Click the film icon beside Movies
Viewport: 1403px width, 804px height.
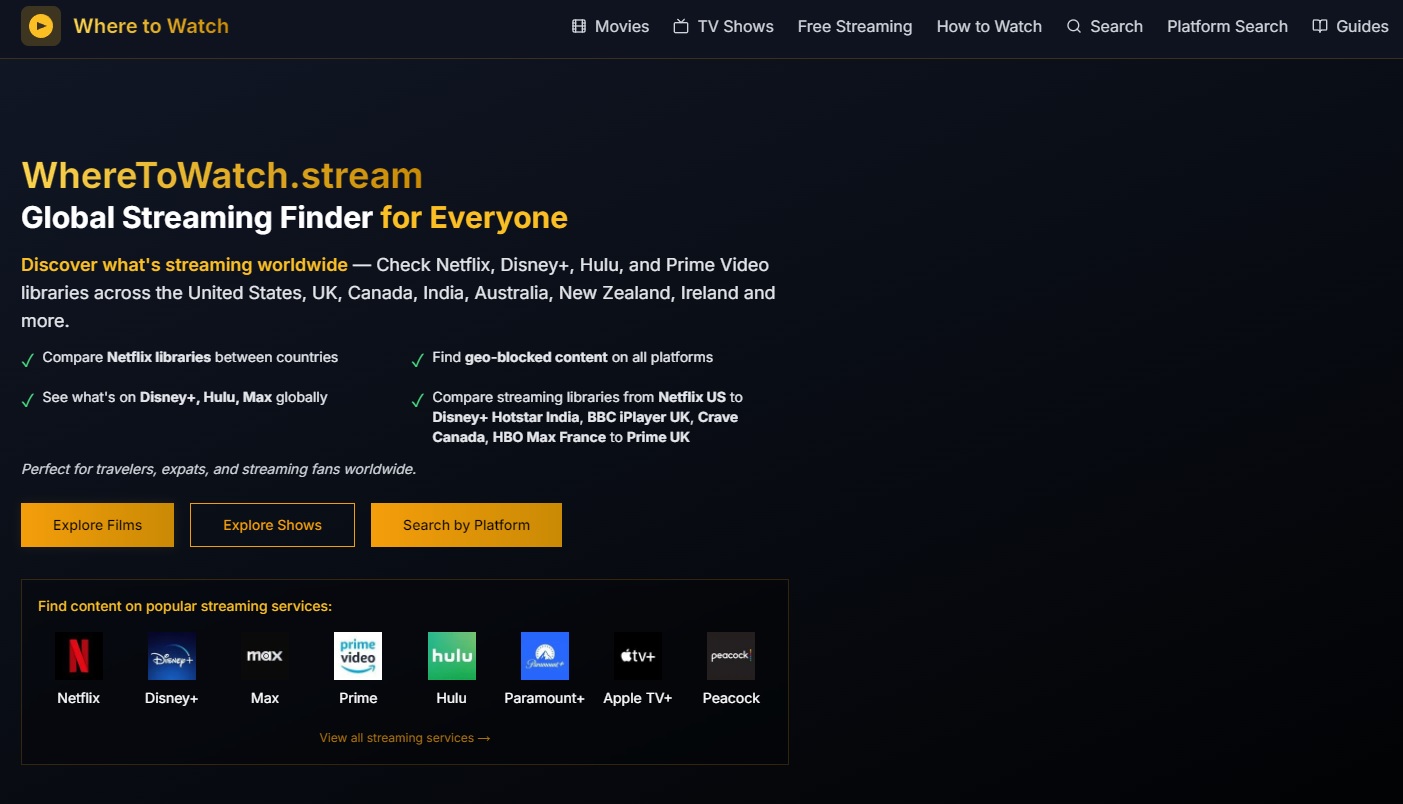(579, 27)
